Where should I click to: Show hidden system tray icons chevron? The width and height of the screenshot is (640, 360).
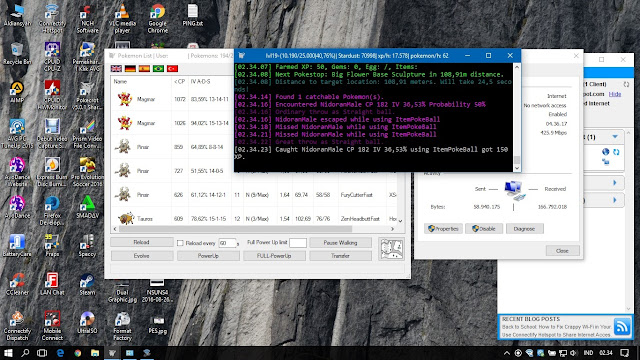tap(507, 353)
